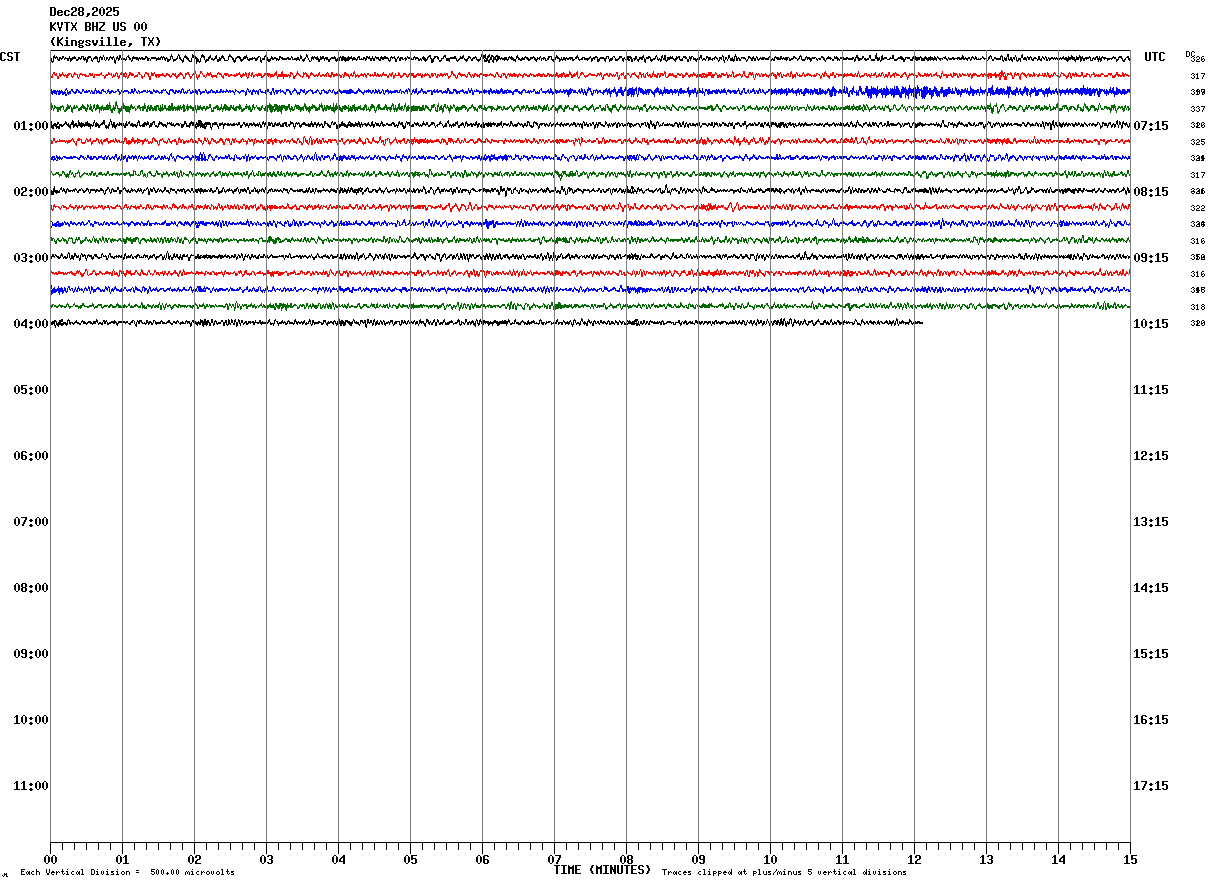Click the DC offset value "318"
1210x886 pixels.
pyautogui.click(x=1197, y=307)
